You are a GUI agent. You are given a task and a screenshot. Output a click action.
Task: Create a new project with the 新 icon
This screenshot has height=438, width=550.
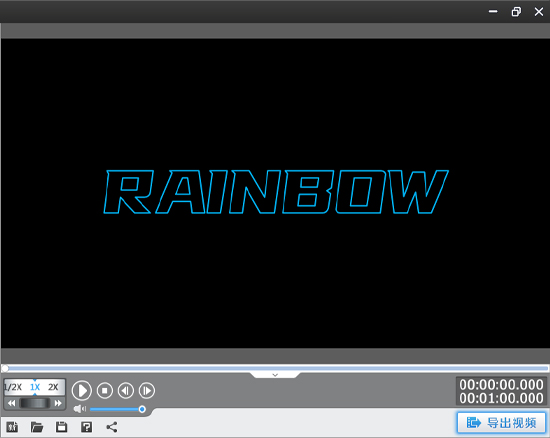click(12, 427)
